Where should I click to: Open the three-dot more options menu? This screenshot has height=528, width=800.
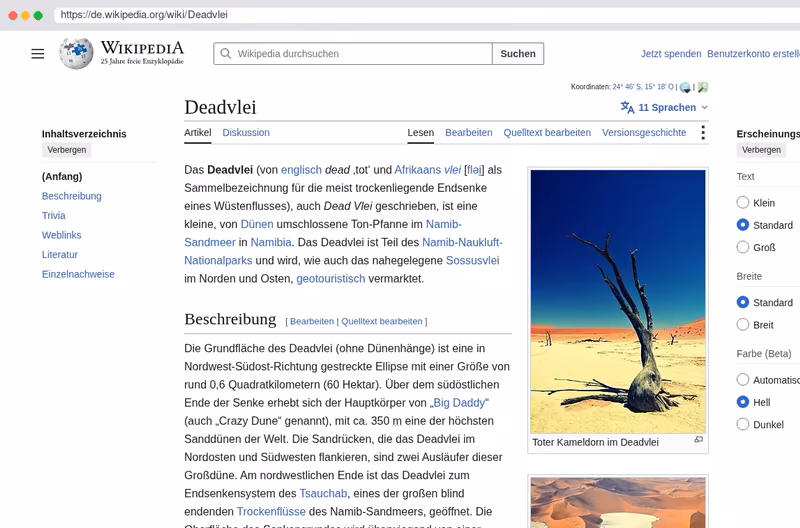pyautogui.click(x=703, y=133)
